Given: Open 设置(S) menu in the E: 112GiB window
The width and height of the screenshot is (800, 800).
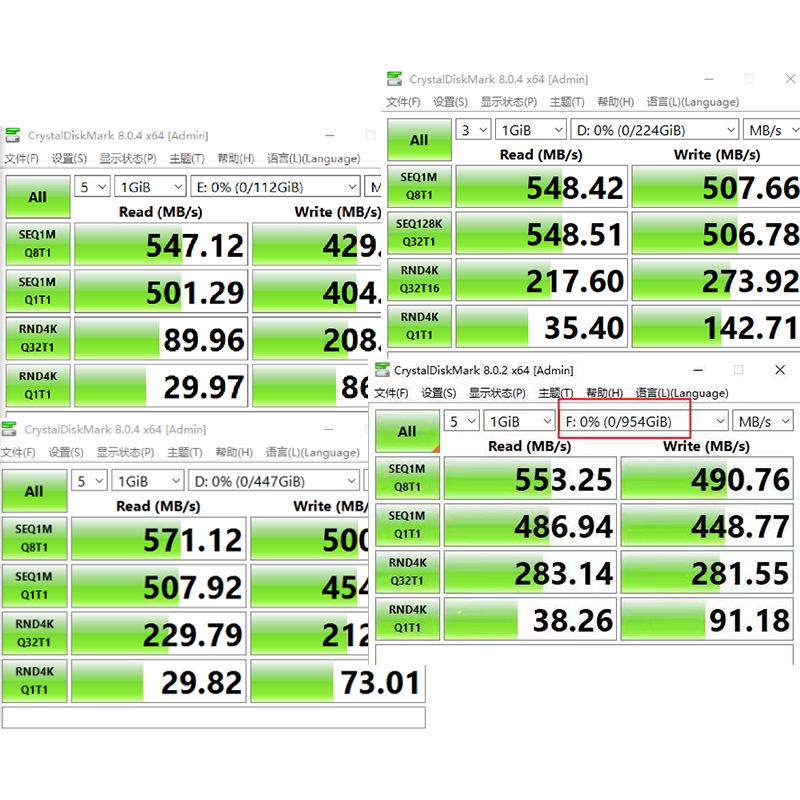Looking at the screenshot, I should (x=69, y=159).
